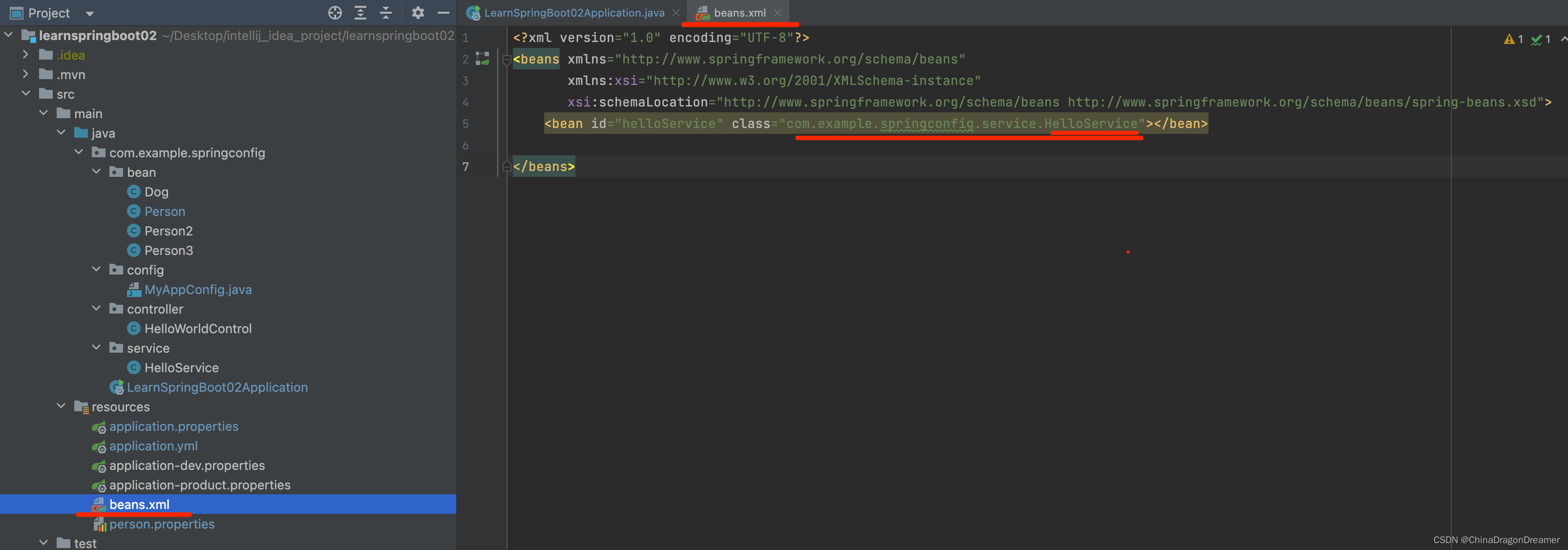This screenshot has width=1568, height=550.
Task: Click the xmlns beans namespace URL
Action: pos(790,59)
